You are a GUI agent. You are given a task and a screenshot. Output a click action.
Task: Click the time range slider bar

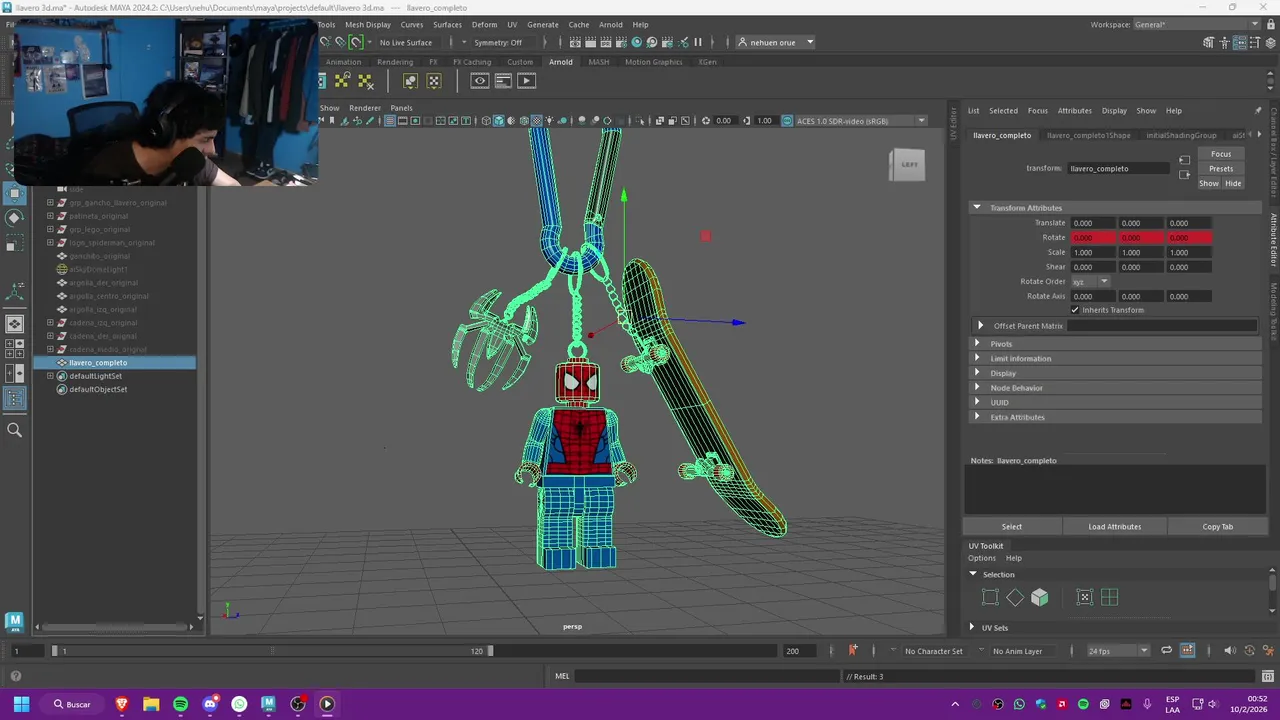tap(272, 651)
